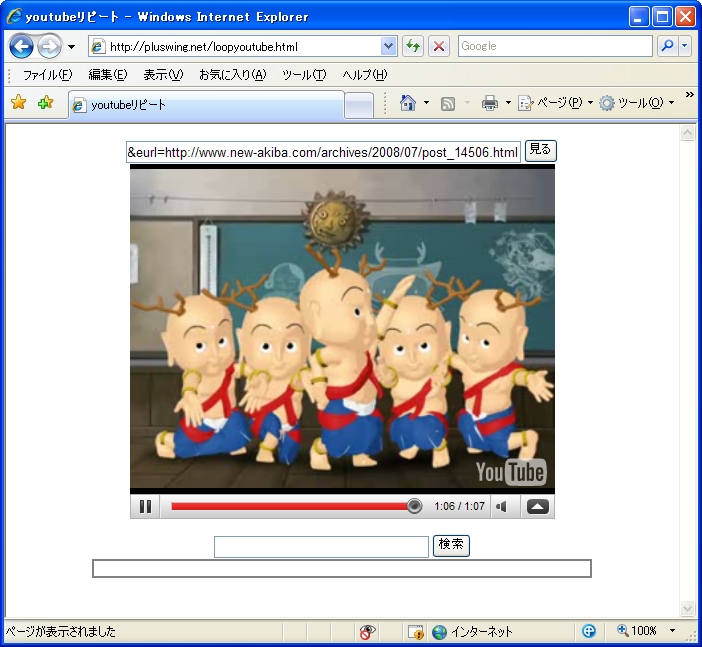
Task: Expand the zoom level dropdown arrow
Action: (672, 631)
